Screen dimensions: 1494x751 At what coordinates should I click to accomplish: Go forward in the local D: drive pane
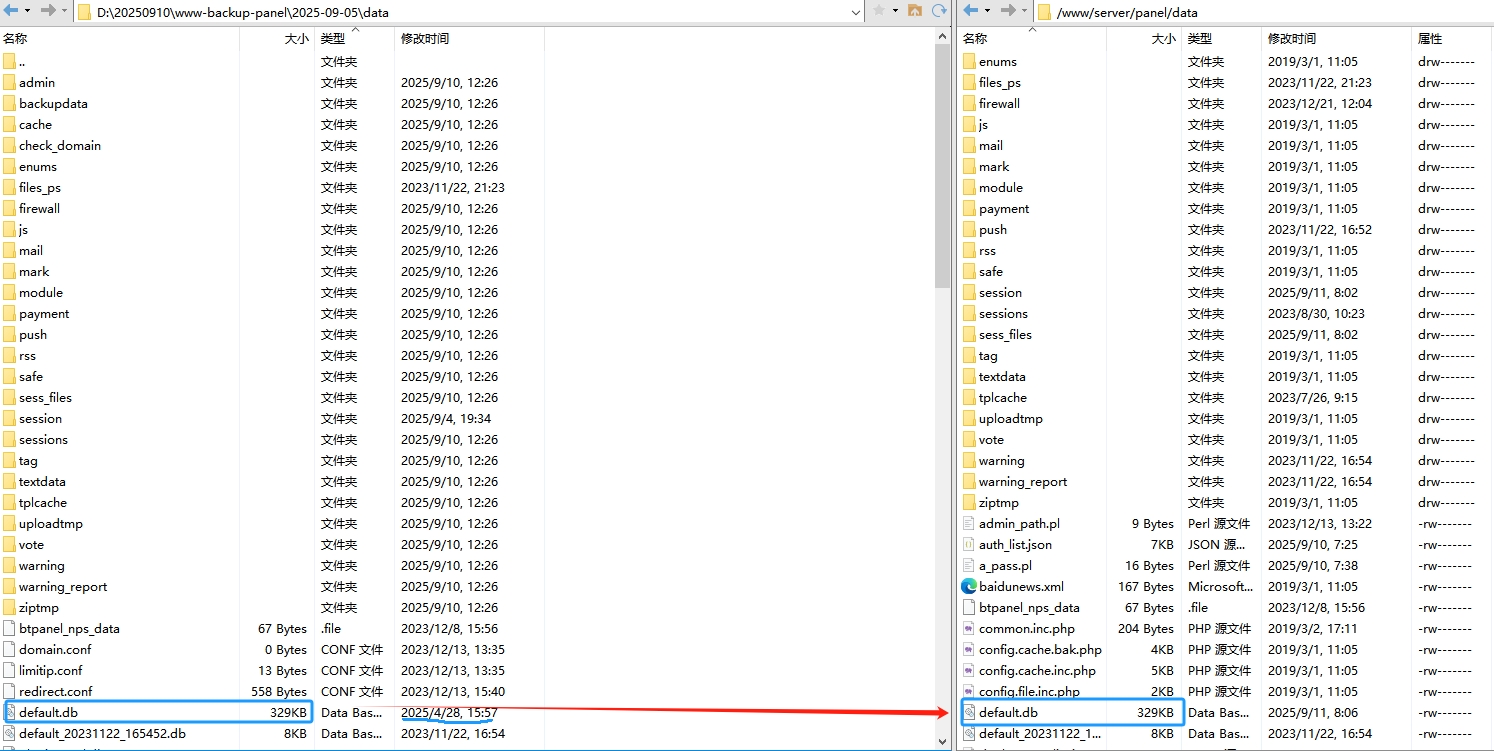pyautogui.click(x=48, y=11)
